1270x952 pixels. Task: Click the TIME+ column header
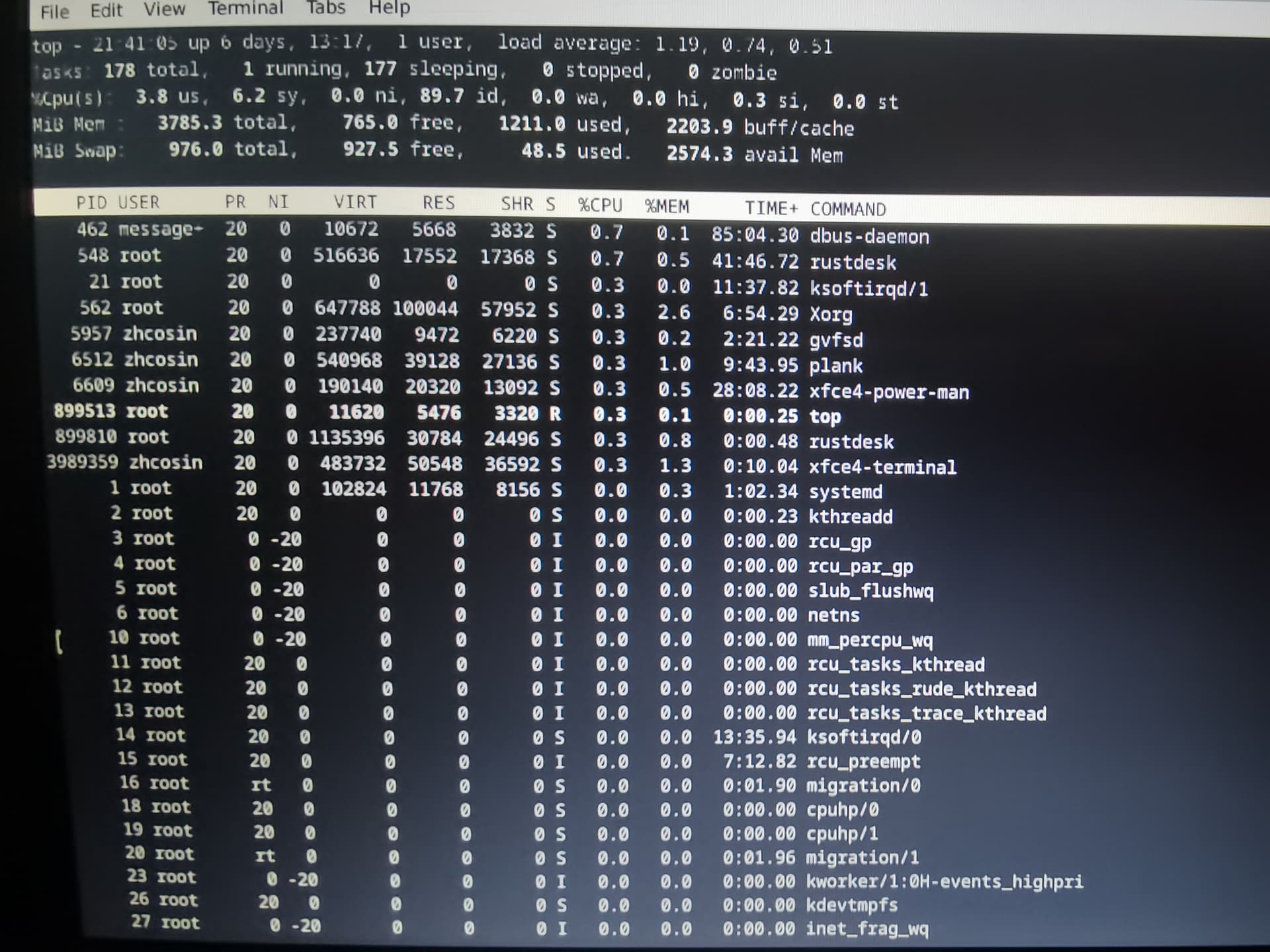pos(771,208)
